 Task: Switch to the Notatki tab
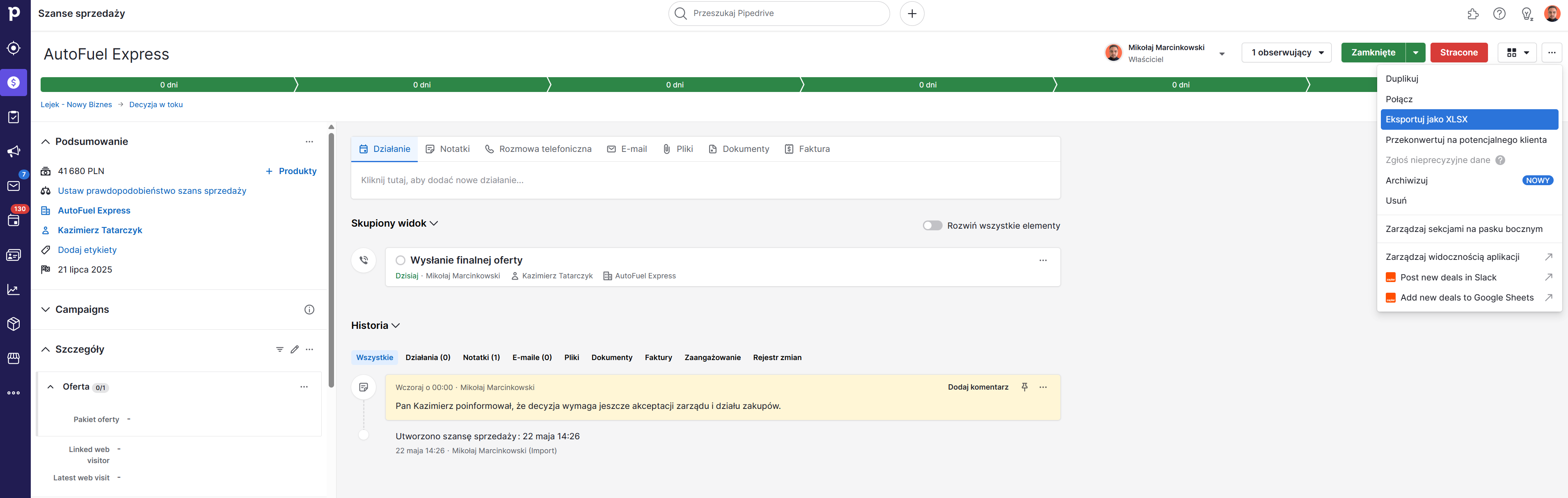(x=447, y=149)
